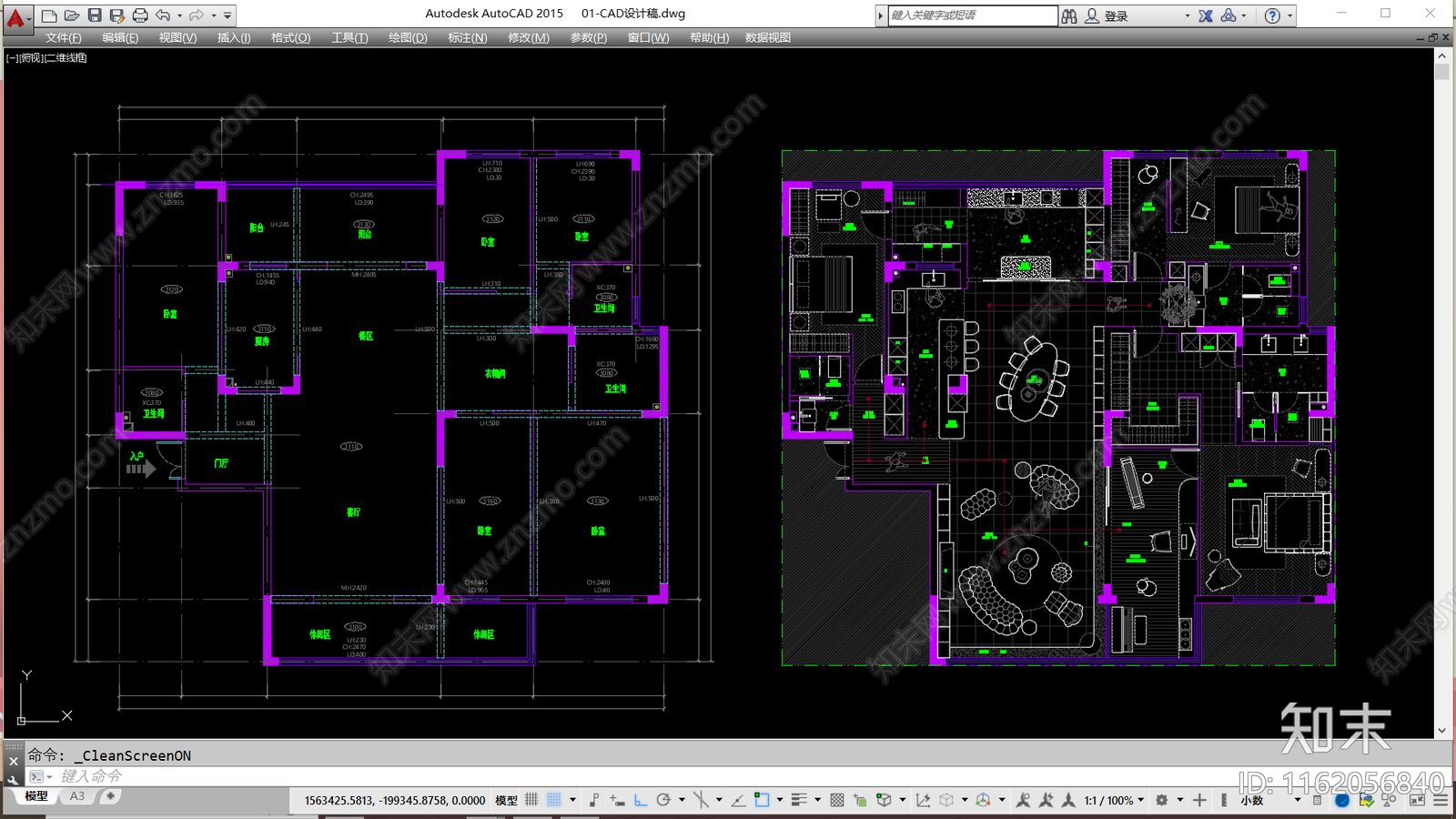The height and width of the screenshot is (819, 1456).
Task: Toggle dynamic input in status bar
Action: coord(617,801)
